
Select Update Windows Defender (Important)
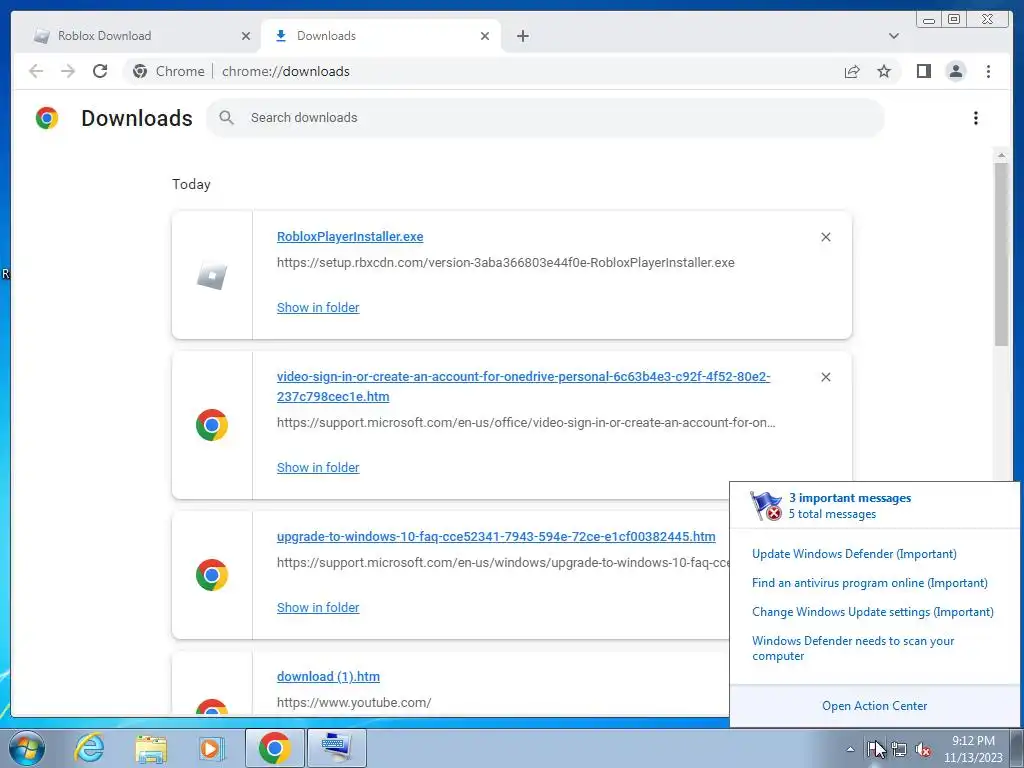coord(854,554)
